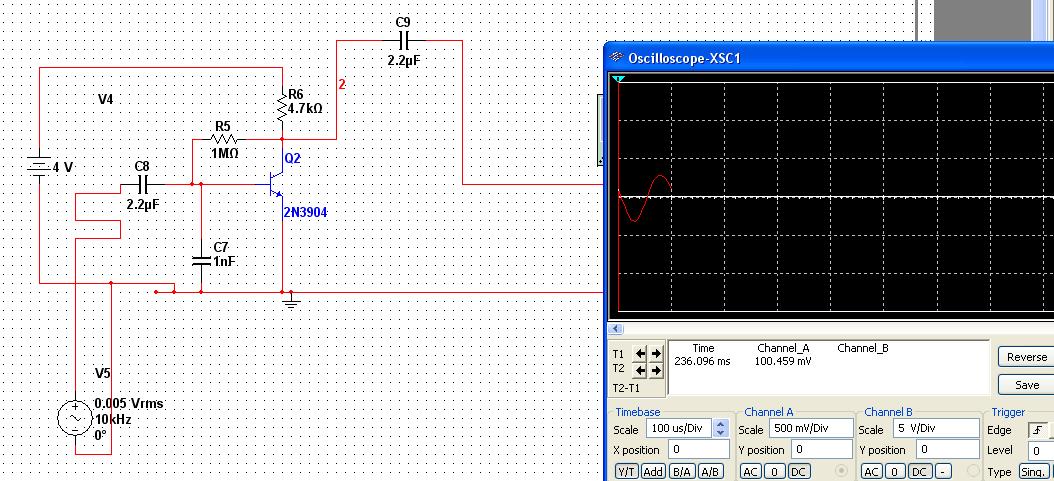Move cursor T1 left with arrow
Screen dimensions: 1054x481
point(641,353)
